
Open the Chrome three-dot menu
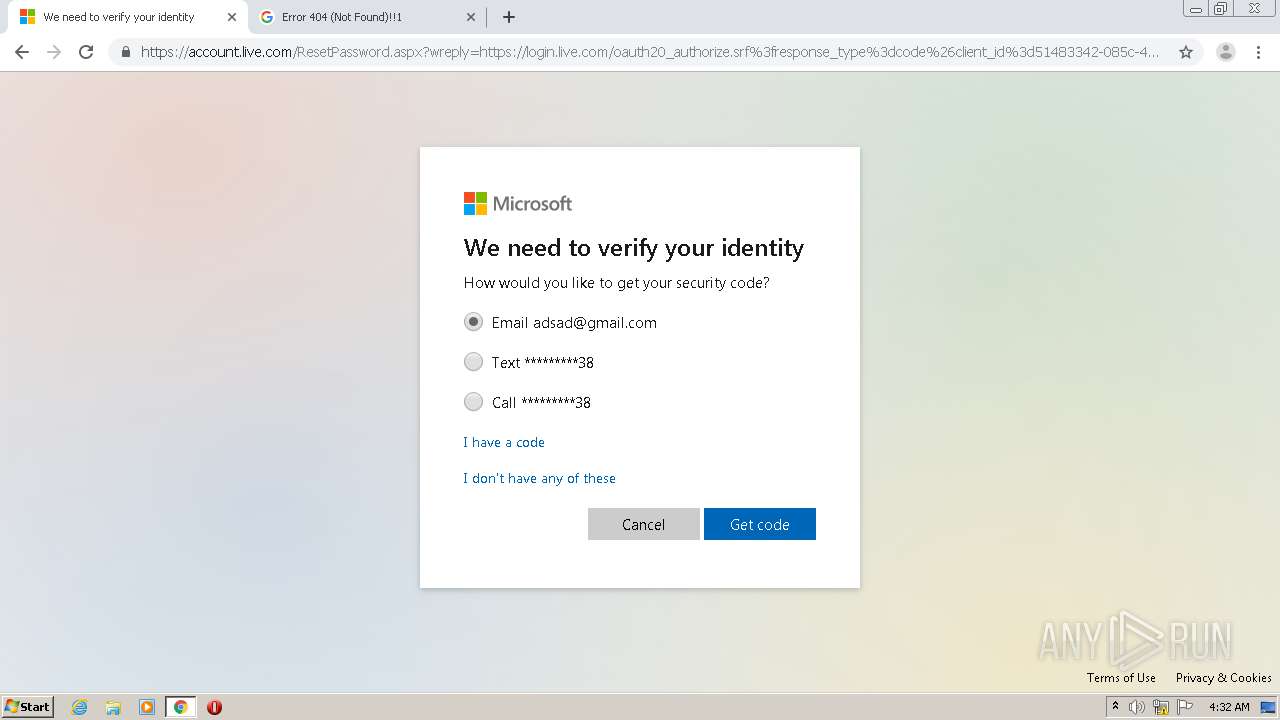(1258, 52)
